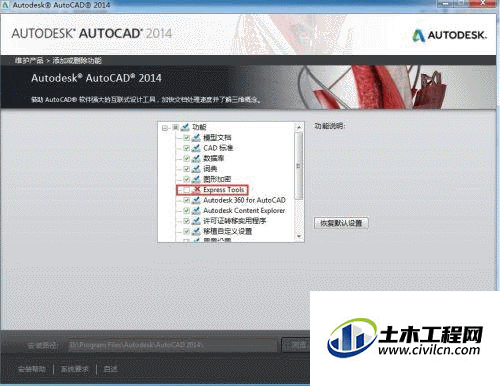Select the Autodesk 360 for AutoCAD label
This screenshot has height=386, width=500.
(245, 200)
